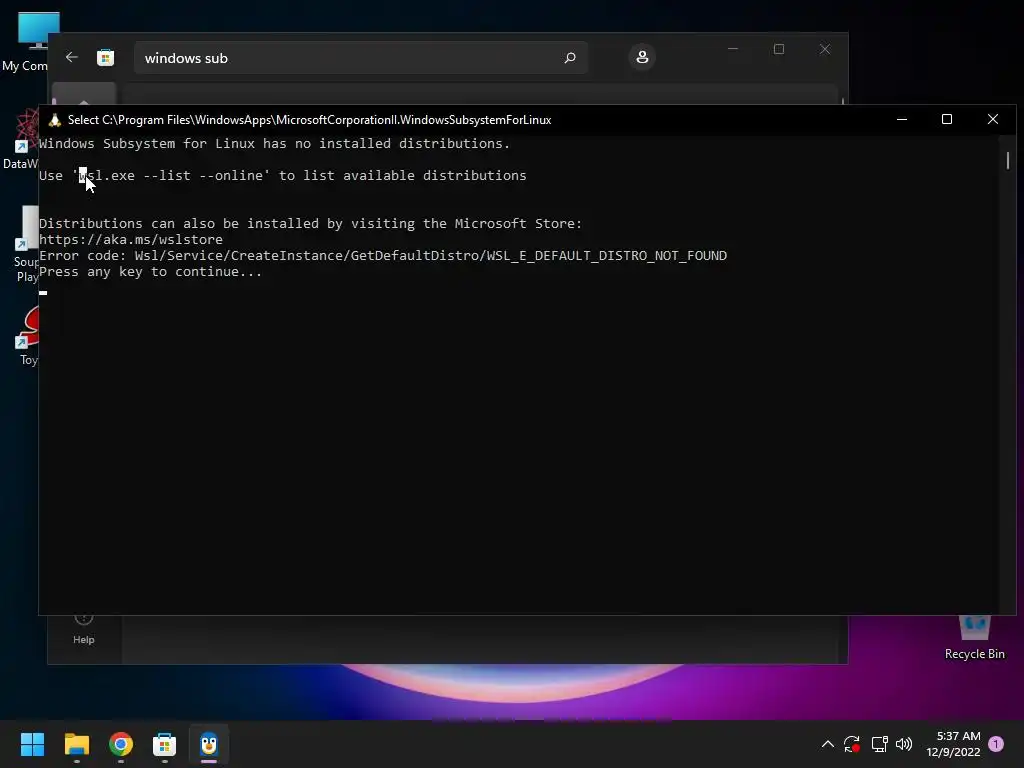
Task: Open Help in the Microsoft Store sidebar
Action: tap(84, 630)
